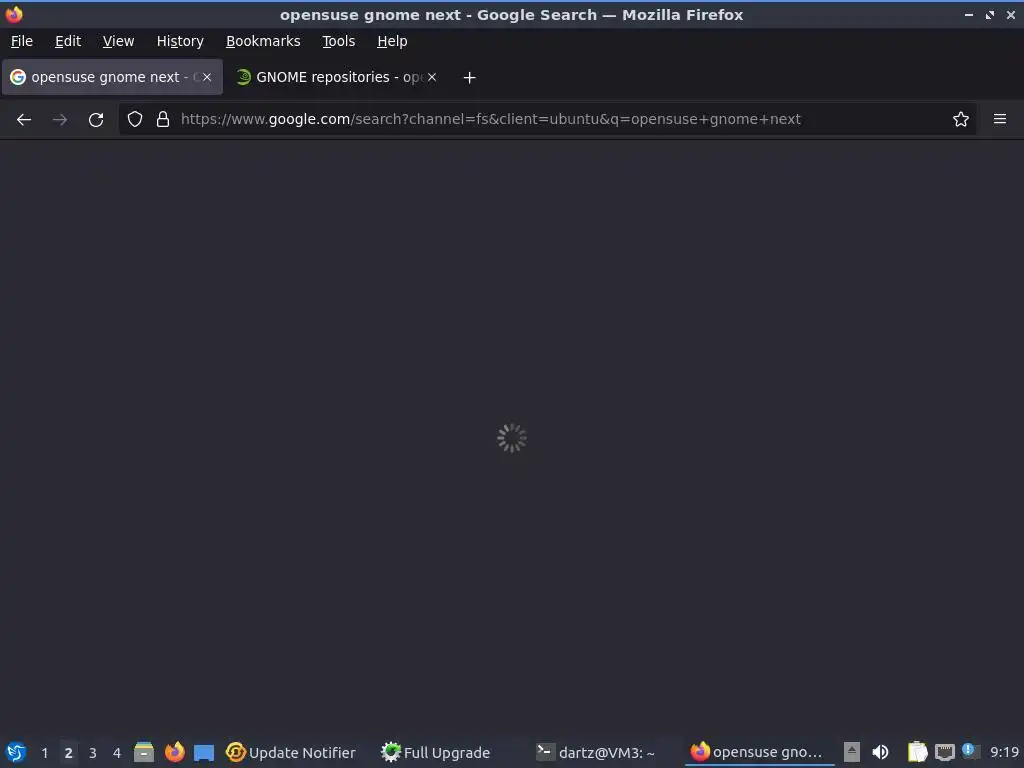Screen dimensions: 1024x768
Task: Switch to workspace 4 in panel
Action: coord(117,753)
